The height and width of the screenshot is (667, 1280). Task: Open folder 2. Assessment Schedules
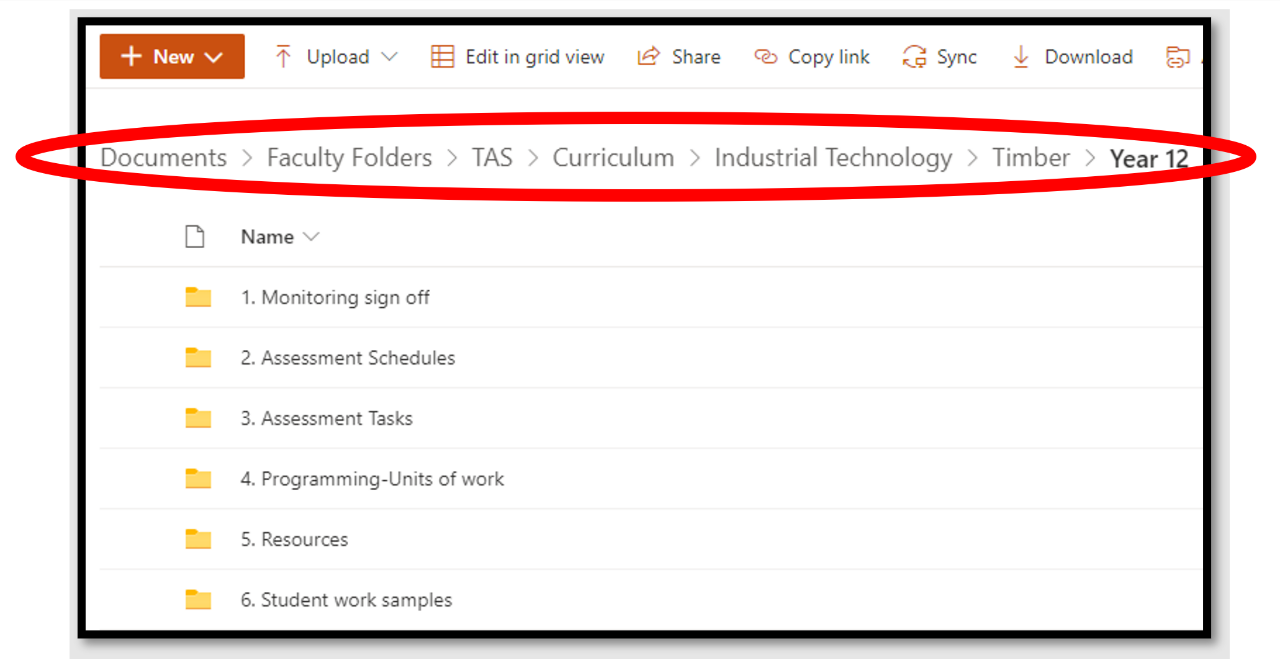348,358
